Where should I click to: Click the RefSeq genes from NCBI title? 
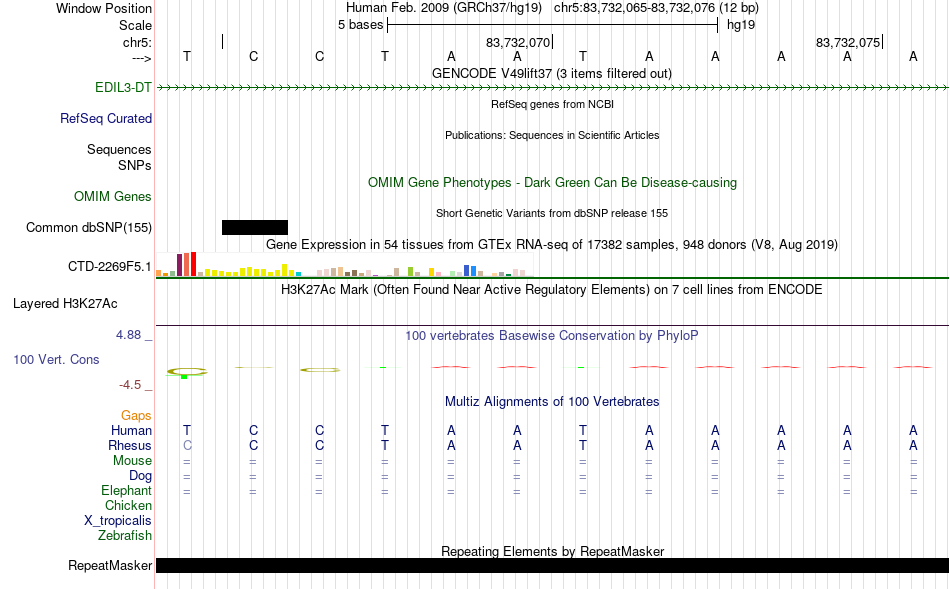552,104
